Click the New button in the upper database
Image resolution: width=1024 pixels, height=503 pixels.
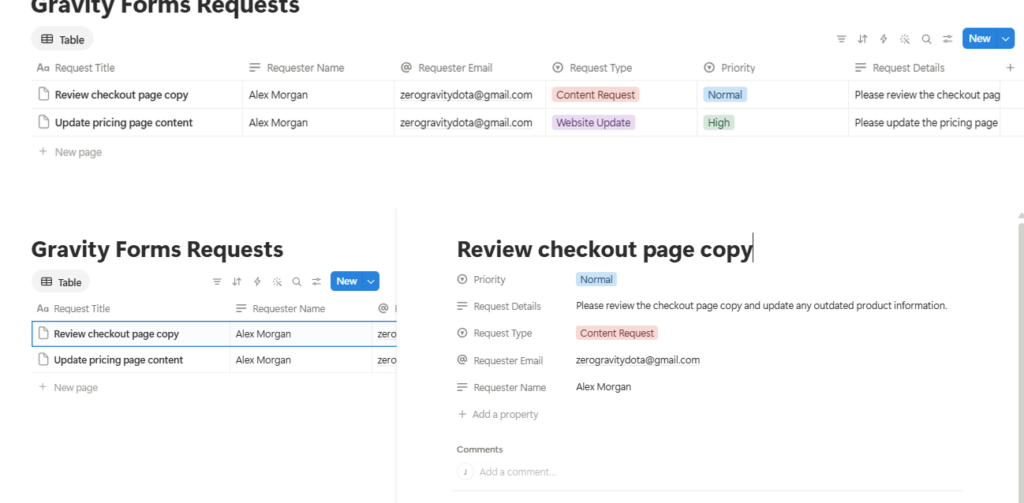point(979,39)
